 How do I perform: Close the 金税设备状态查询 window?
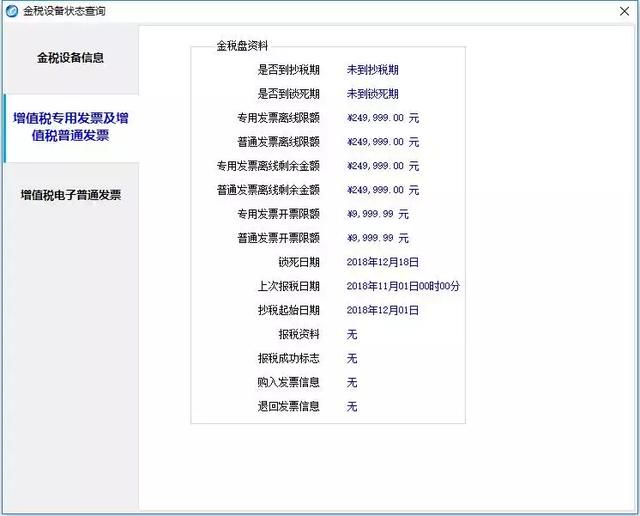[x=624, y=11]
